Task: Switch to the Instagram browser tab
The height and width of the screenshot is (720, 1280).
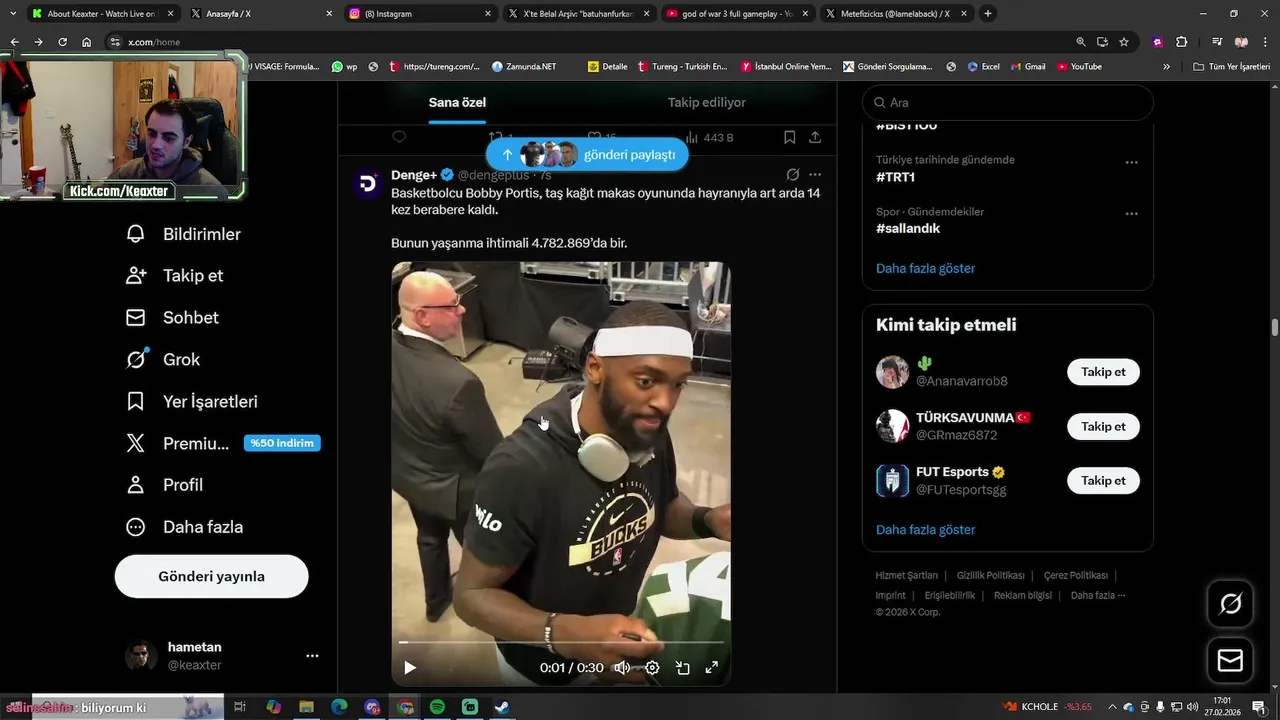Action: (418, 13)
